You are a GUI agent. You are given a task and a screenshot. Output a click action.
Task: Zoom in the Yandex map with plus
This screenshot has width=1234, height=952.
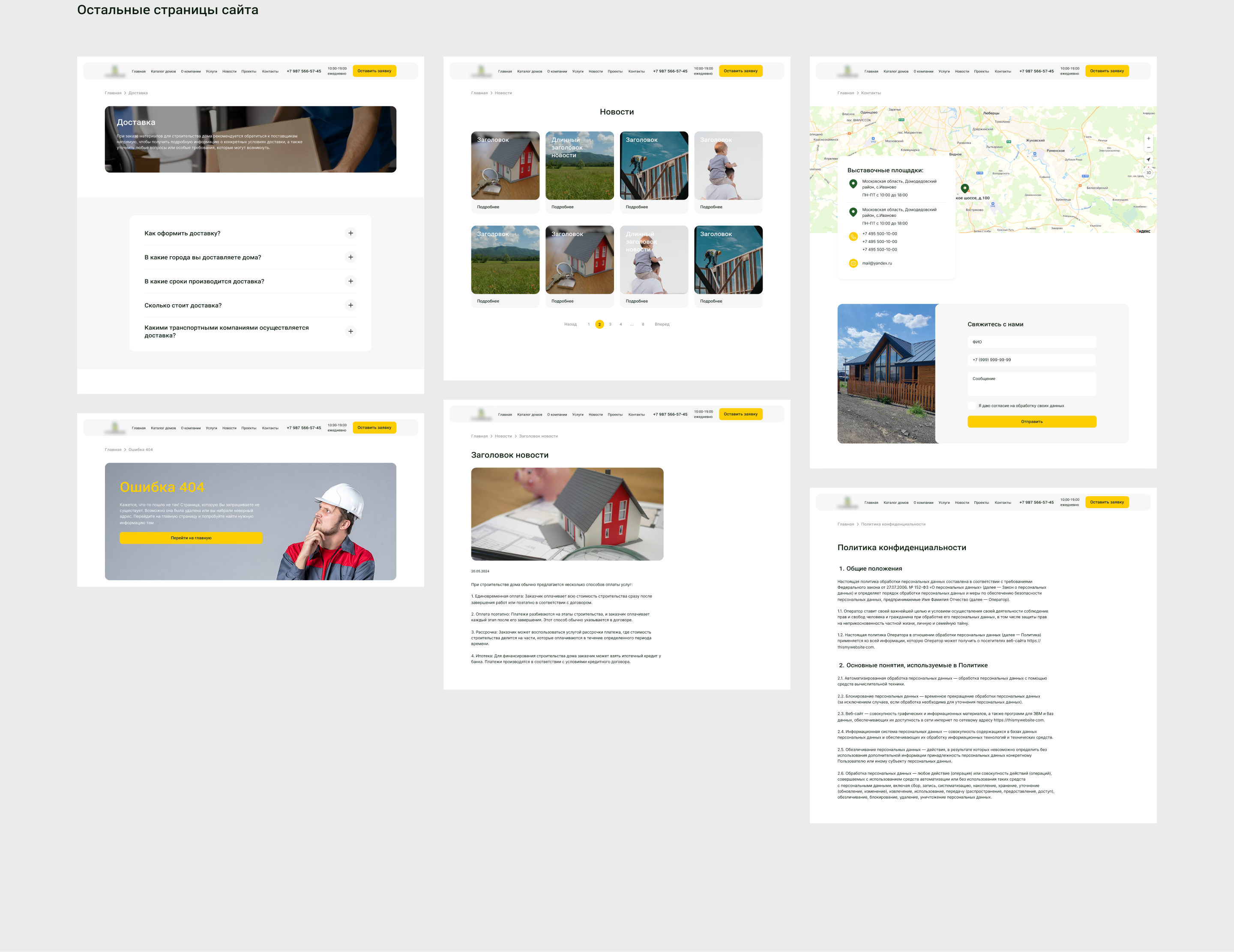(x=1148, y=138)
